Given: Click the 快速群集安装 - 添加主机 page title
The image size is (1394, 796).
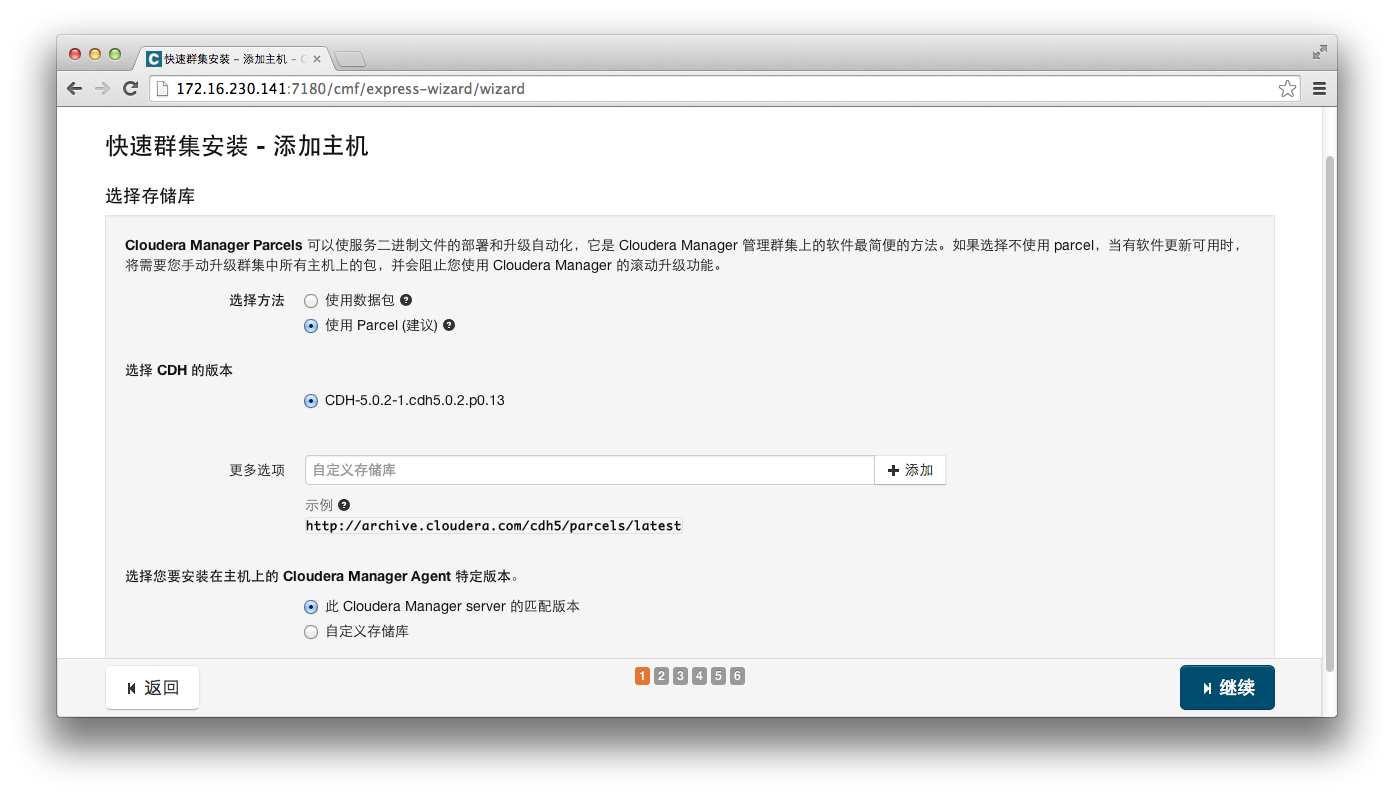Looking at the screenshot, I should point(237,146).
